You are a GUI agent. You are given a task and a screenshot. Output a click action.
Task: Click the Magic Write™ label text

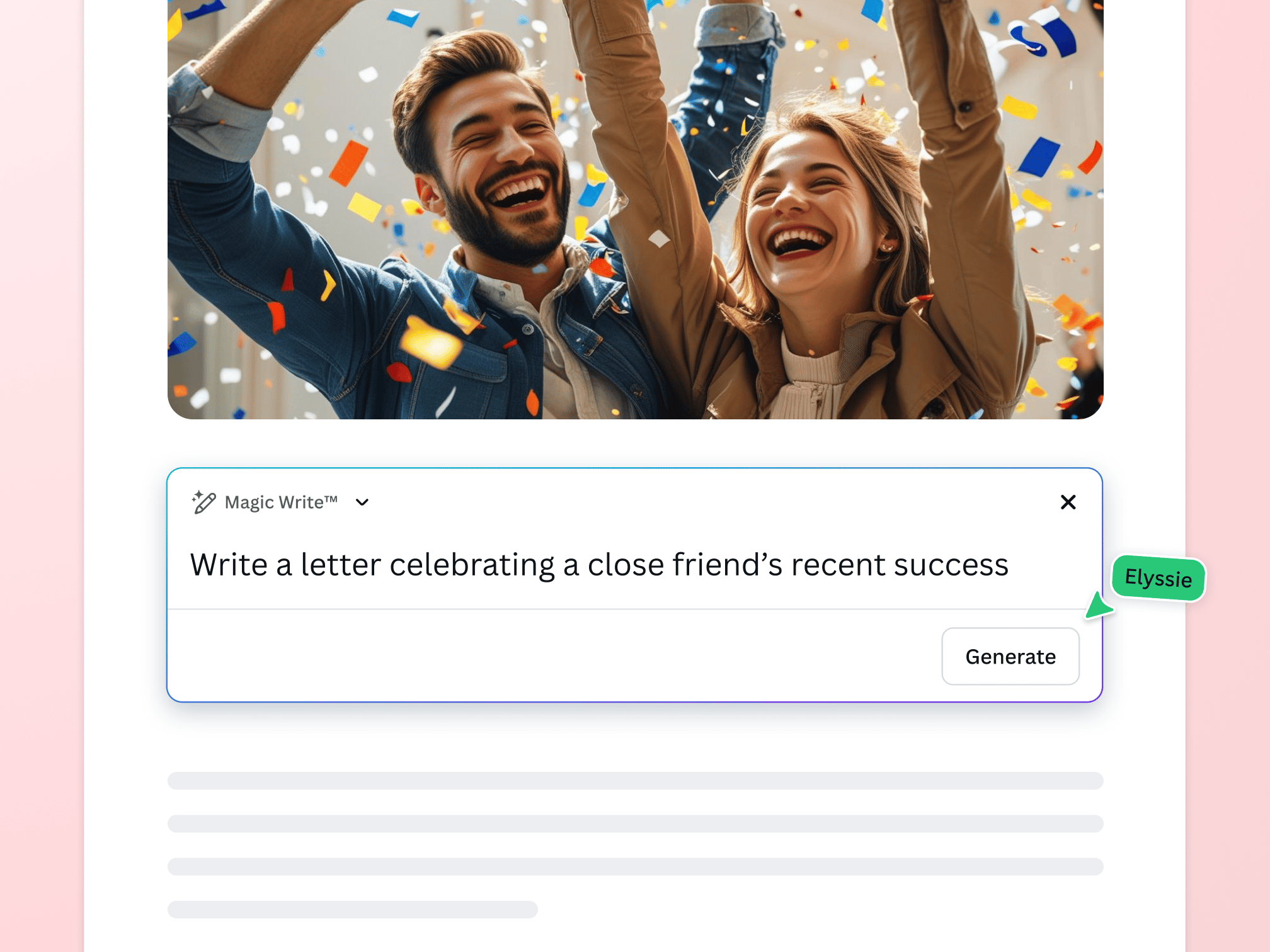click(281, 502)
